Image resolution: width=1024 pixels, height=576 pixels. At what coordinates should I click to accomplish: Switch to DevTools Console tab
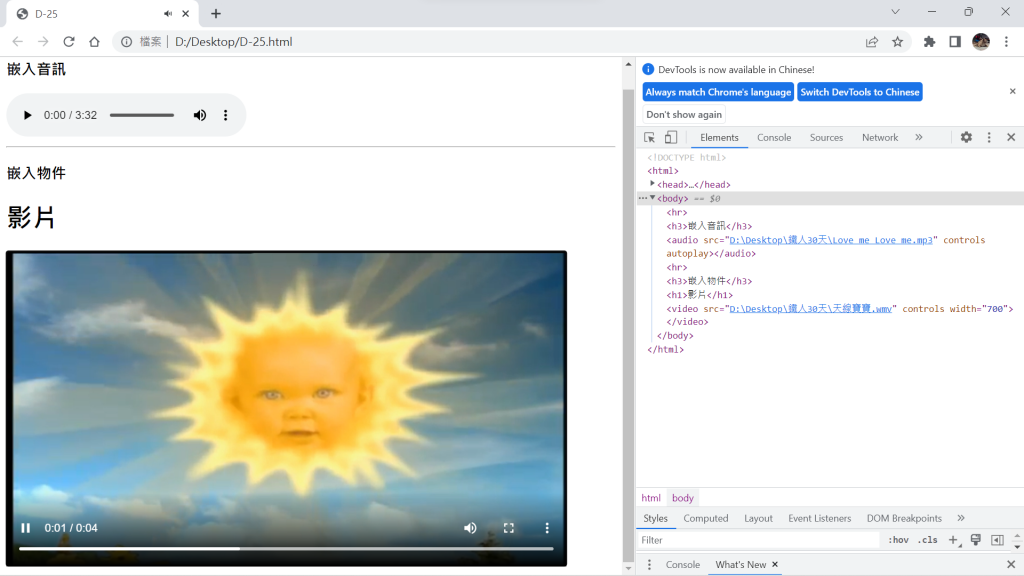pos(774,138)
